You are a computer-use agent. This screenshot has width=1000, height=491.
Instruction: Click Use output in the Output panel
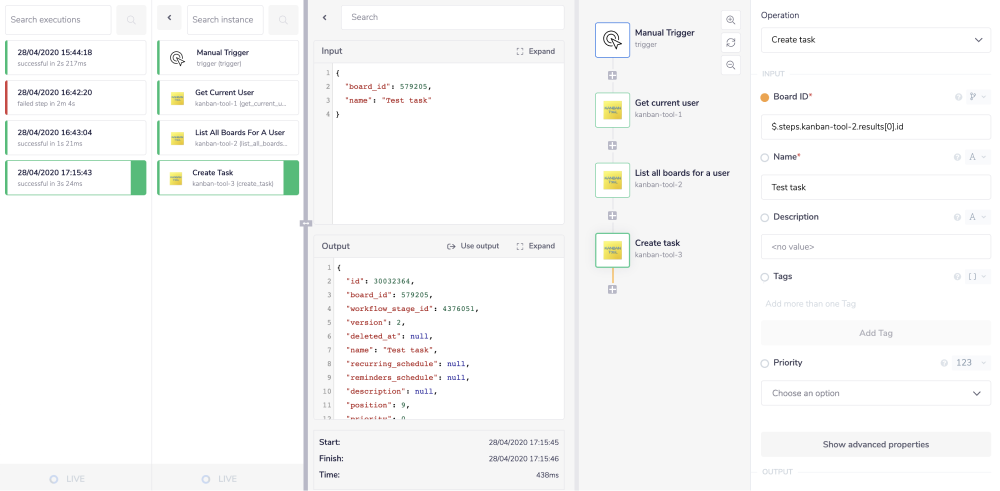point(472,246)
